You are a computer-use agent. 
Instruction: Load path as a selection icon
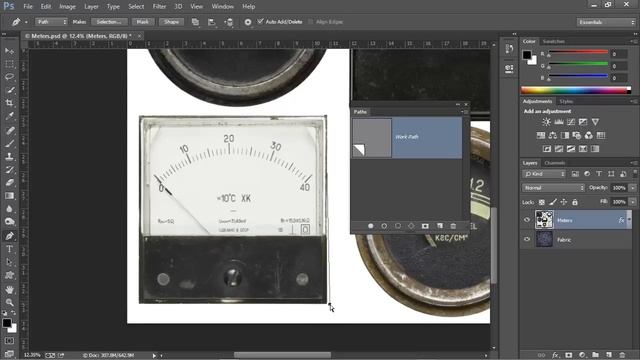[398, 226]
